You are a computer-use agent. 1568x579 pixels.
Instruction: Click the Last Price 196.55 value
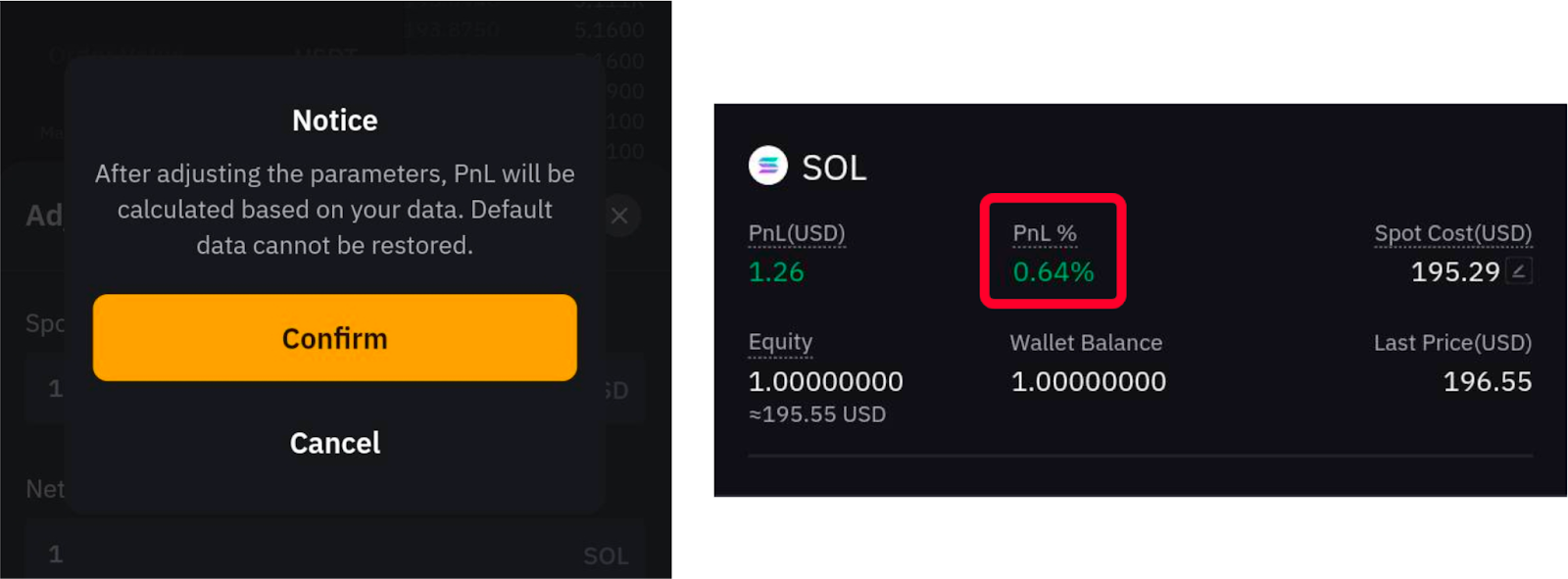pyautogui.click(x=1488, y=381)
